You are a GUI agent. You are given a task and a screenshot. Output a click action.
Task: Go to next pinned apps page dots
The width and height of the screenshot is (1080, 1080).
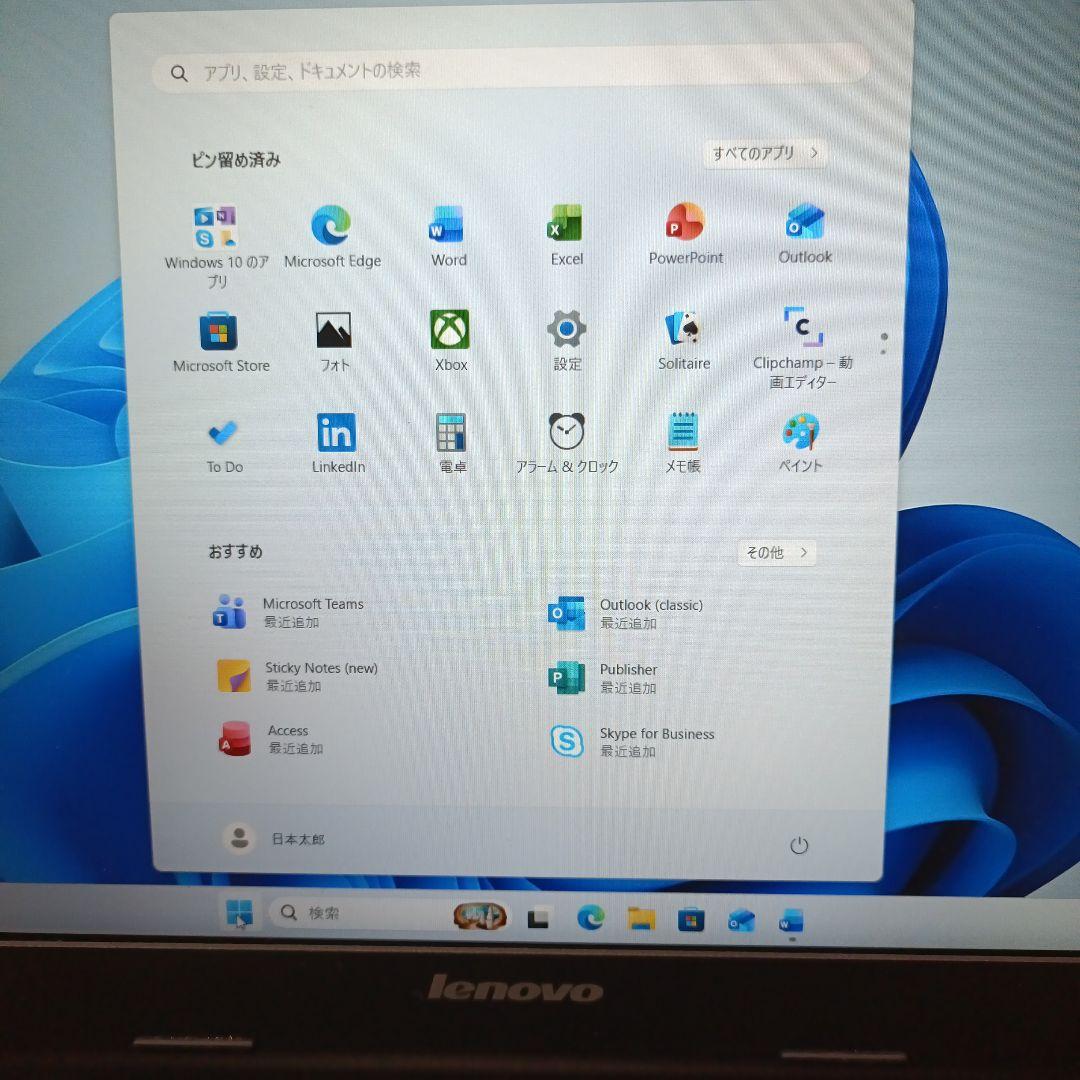click(x=884, y=344)
